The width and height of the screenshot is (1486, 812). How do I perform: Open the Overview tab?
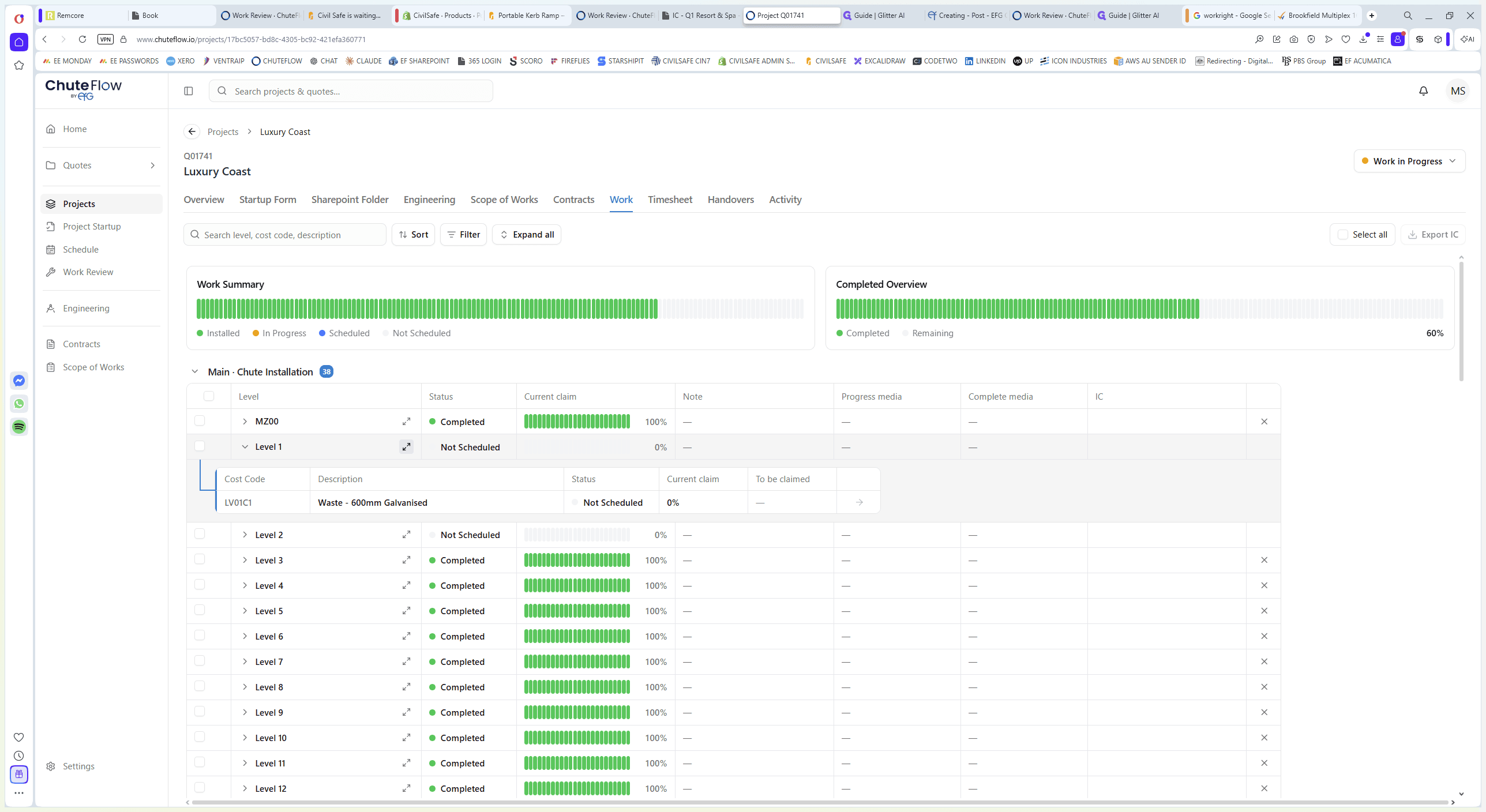tap(204, 200)
